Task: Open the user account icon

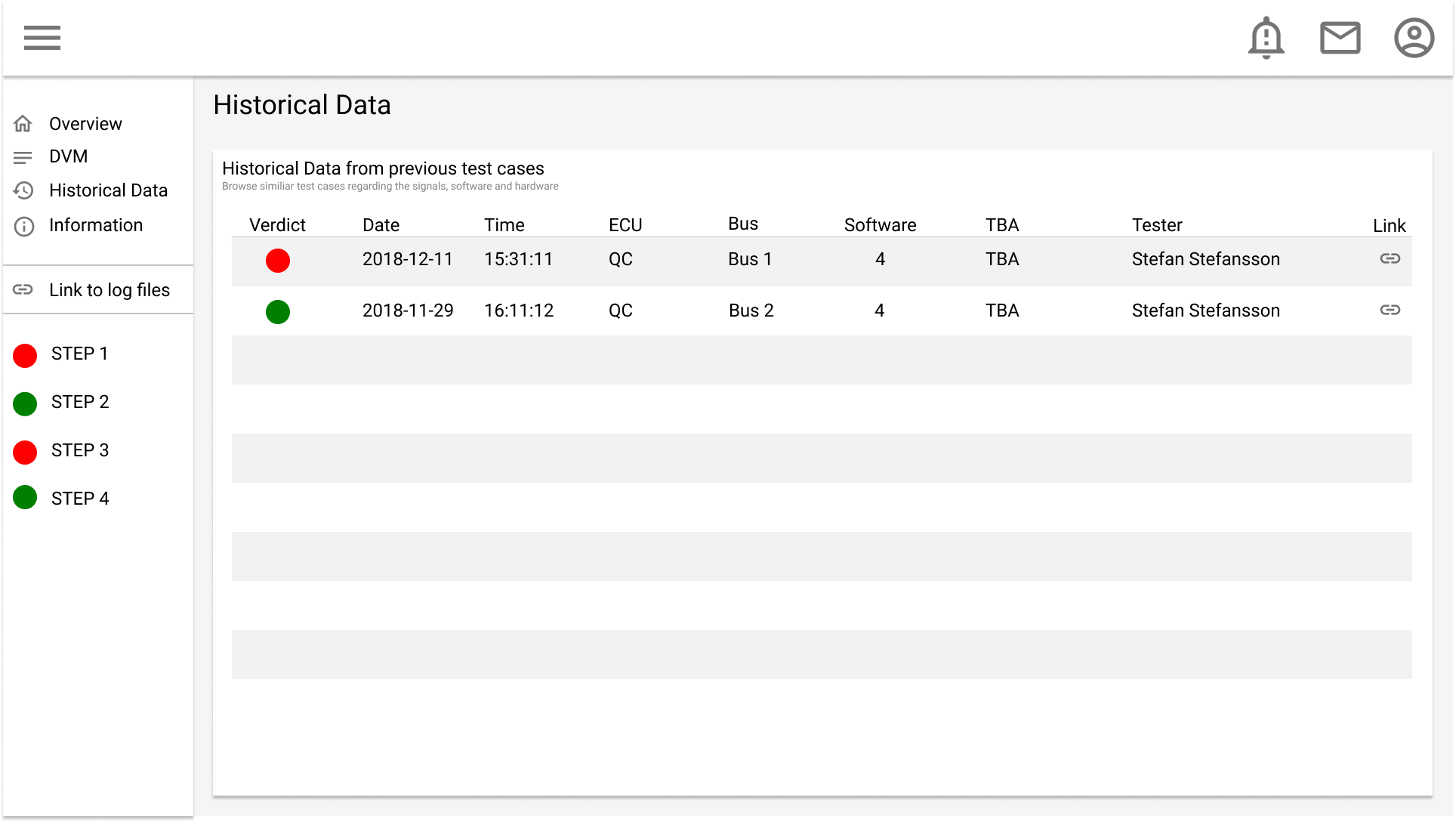Action: (1414, 38)
